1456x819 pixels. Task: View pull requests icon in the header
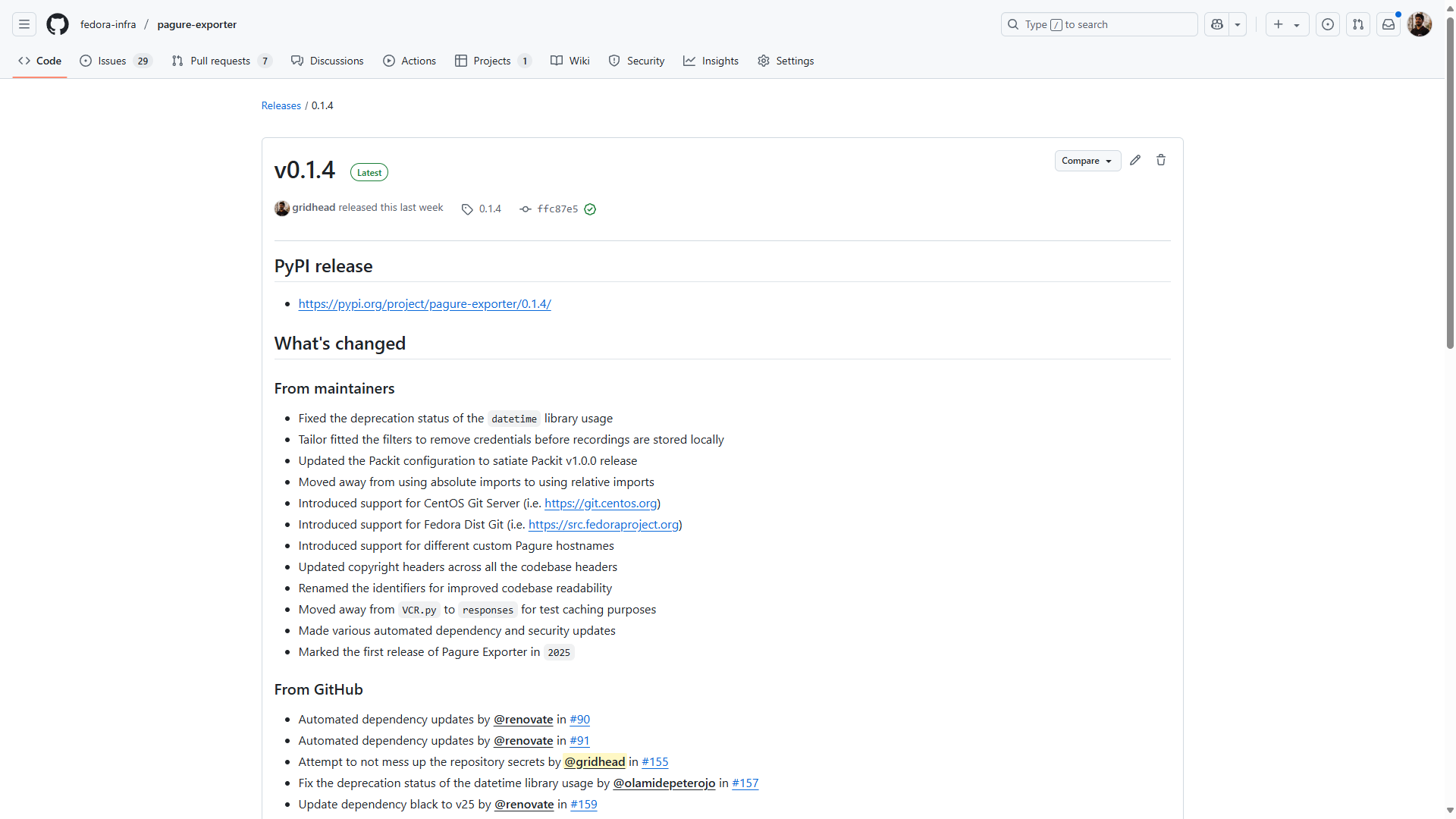point(1358,24)
